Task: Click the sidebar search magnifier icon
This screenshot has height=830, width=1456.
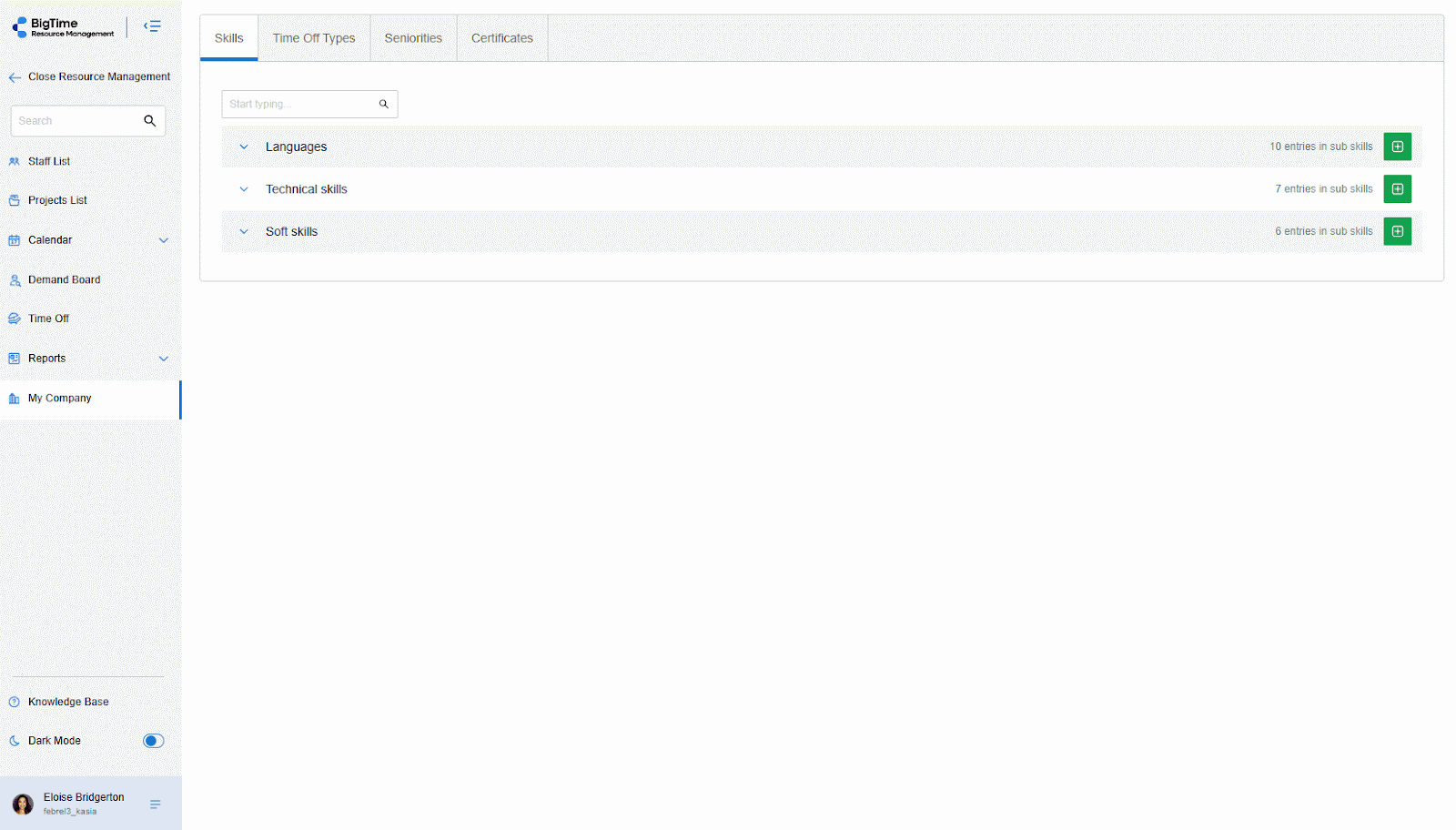Action: click(x=150, y=121)
